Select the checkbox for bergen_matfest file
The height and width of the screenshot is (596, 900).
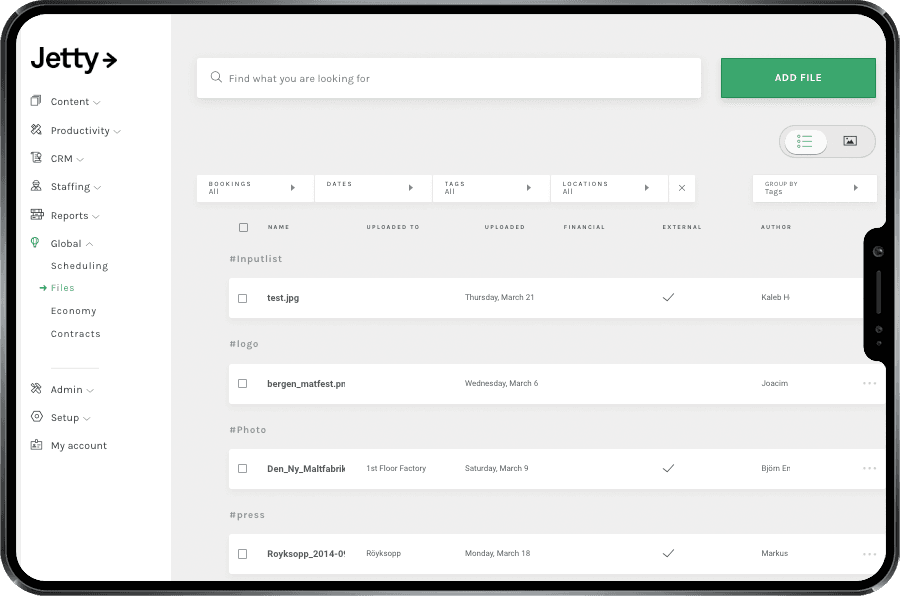click(x=243, y=383)
